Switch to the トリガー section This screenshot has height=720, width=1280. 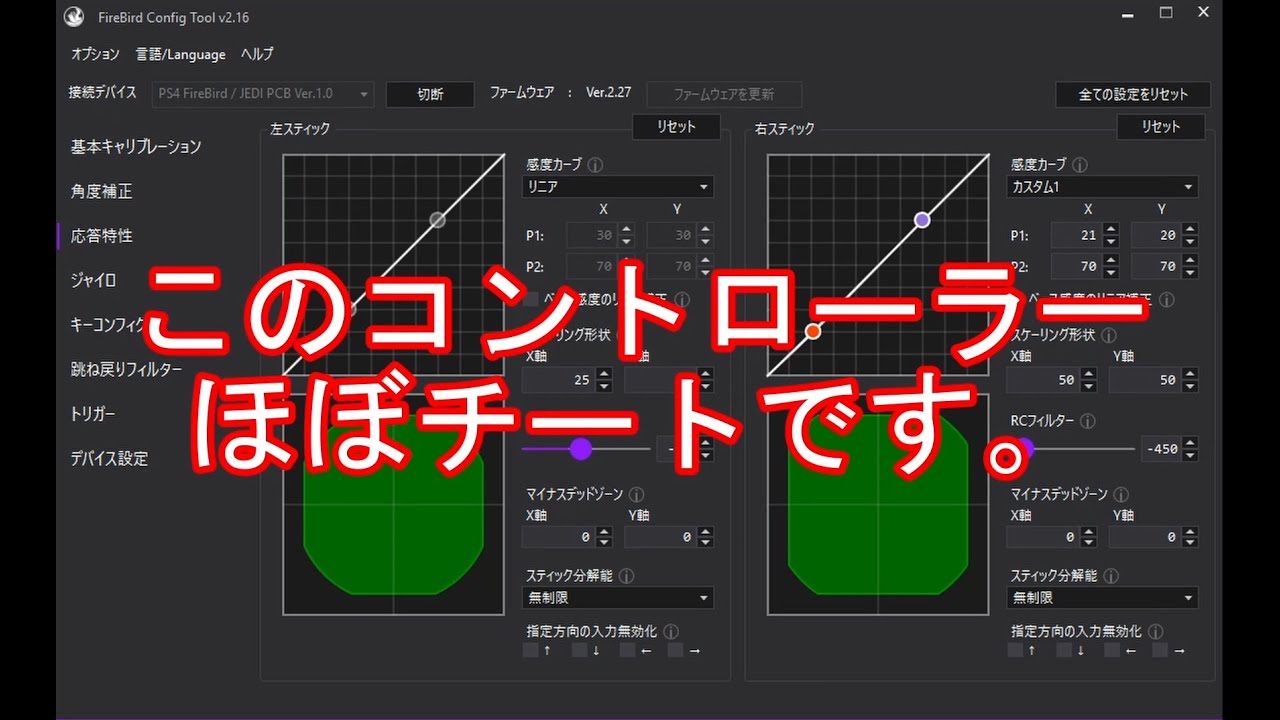93,414
